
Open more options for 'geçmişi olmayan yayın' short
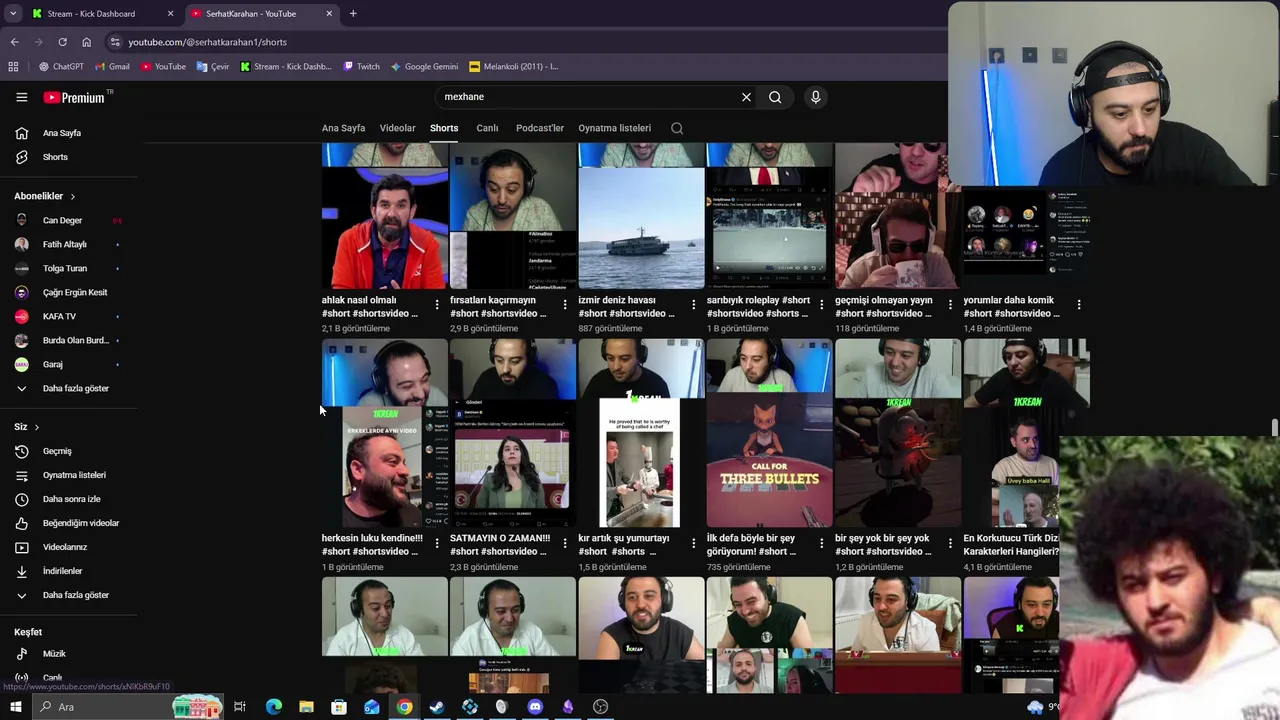[950, 304]
